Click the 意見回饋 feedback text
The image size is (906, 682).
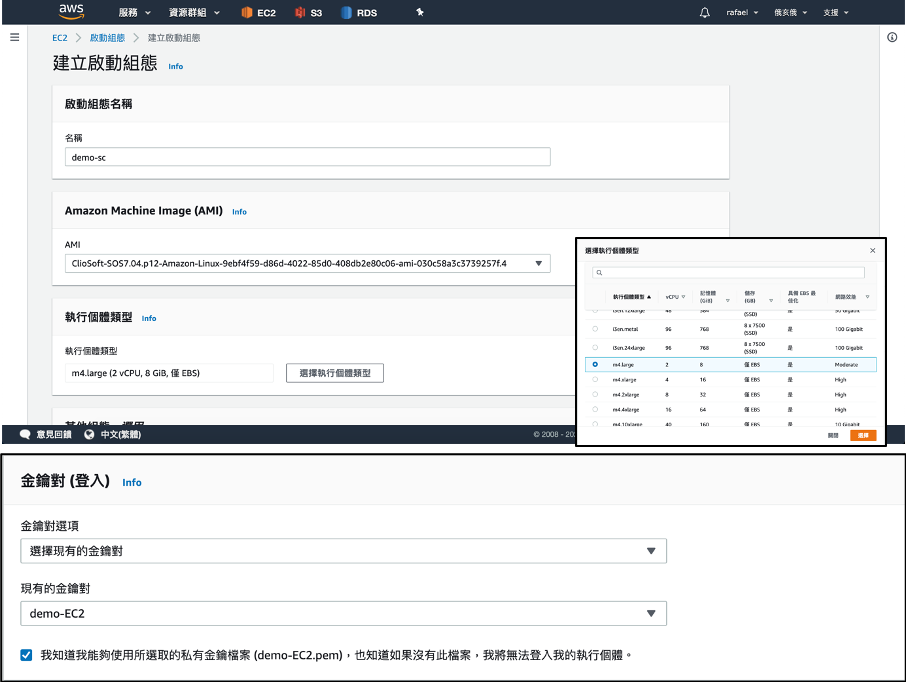[54, 435]
